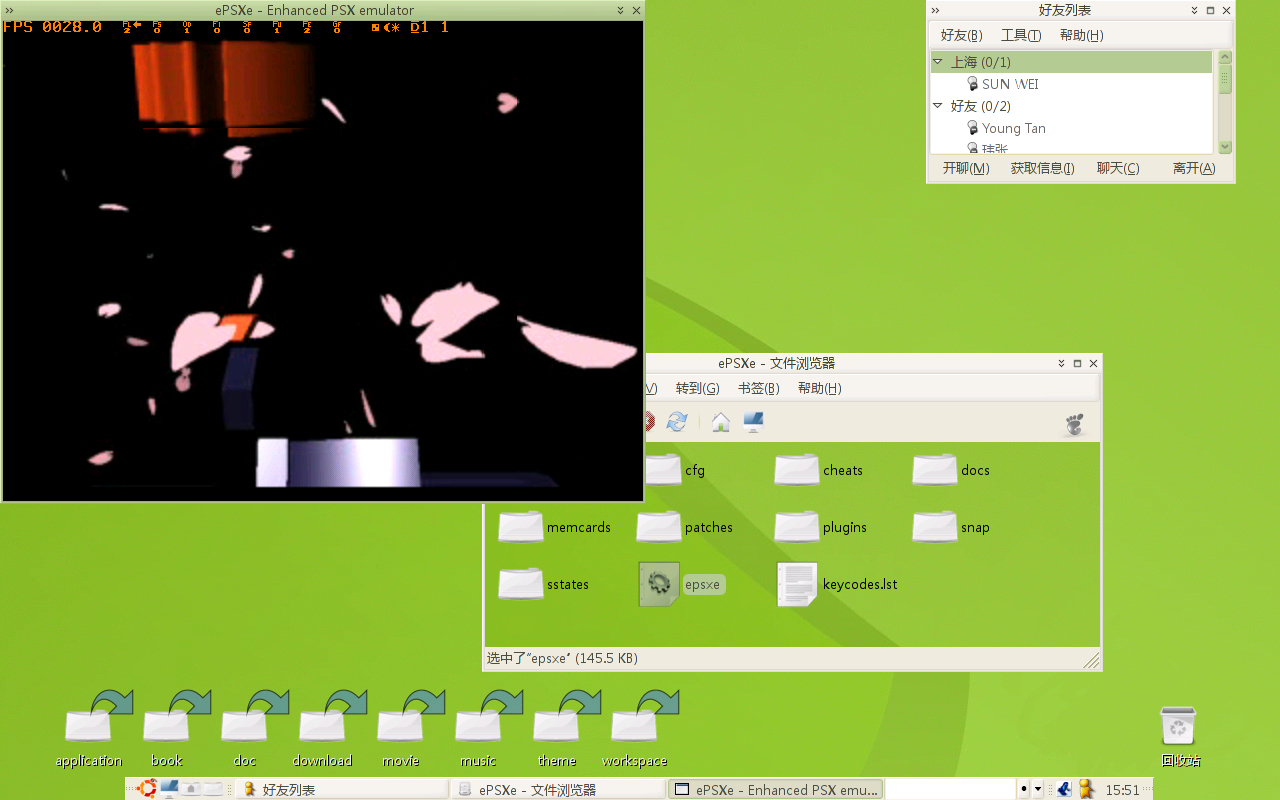The width and height of the screenshot is (1280, 800).
Task: Click the 获取信息(I) button
Action: [x=1042, y=168]
